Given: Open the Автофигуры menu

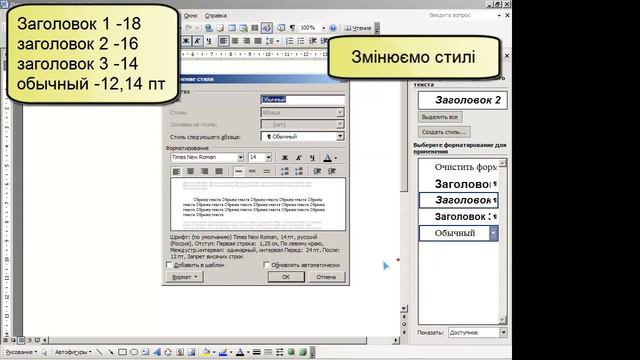Looking at the screenshot, I should (73, 352).
